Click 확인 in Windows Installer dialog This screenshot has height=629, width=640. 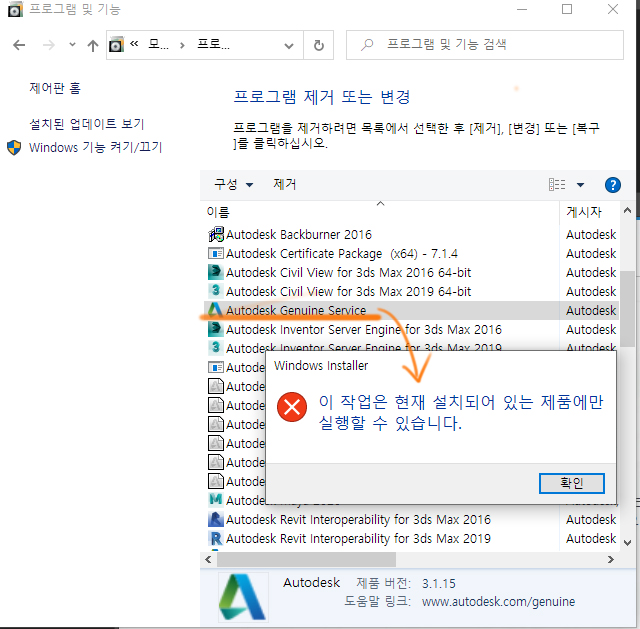click(571, 483)
